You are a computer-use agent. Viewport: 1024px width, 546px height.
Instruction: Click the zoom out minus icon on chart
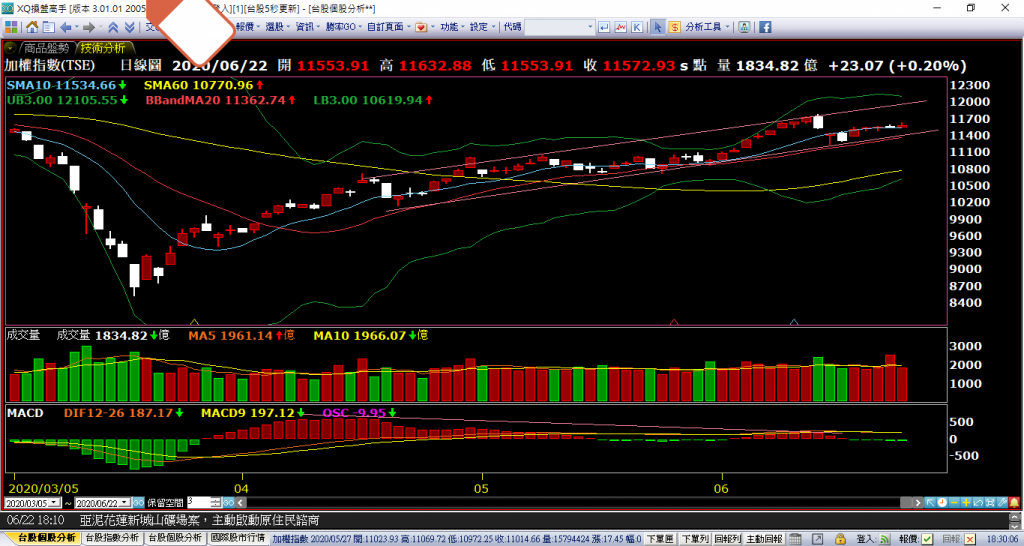click(x=953, y=502)
